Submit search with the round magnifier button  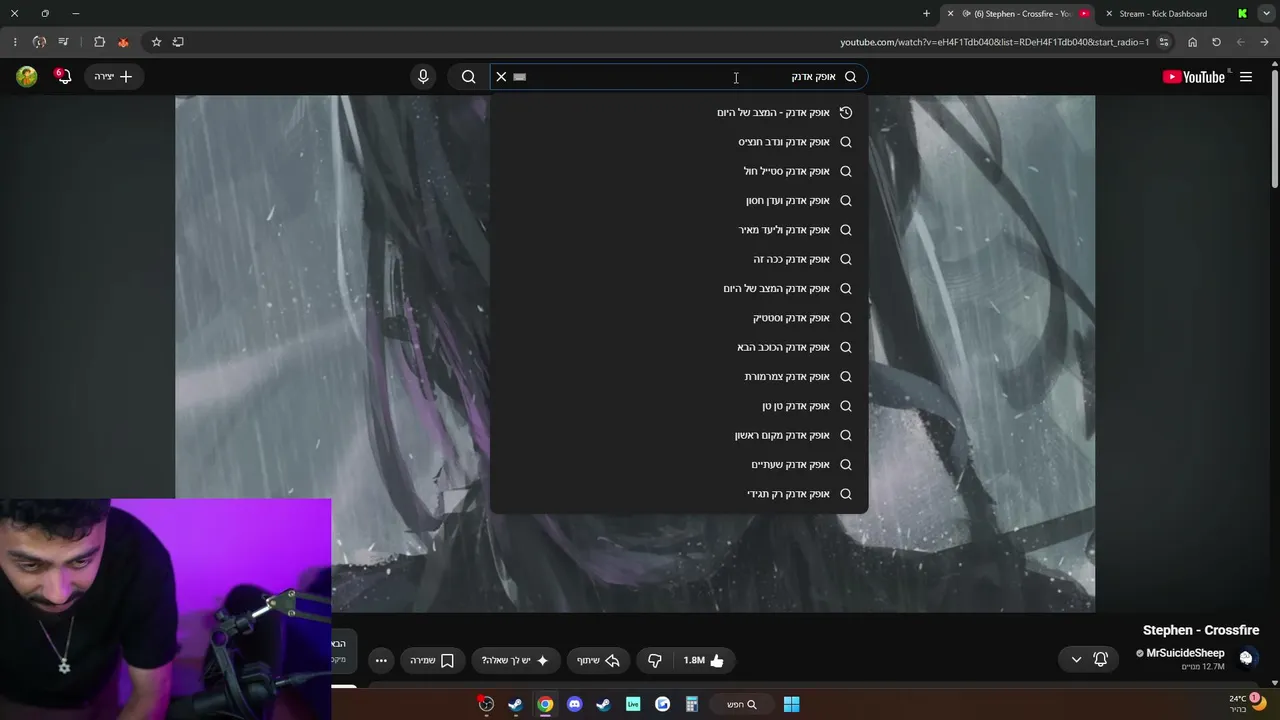tap(468, 77)
